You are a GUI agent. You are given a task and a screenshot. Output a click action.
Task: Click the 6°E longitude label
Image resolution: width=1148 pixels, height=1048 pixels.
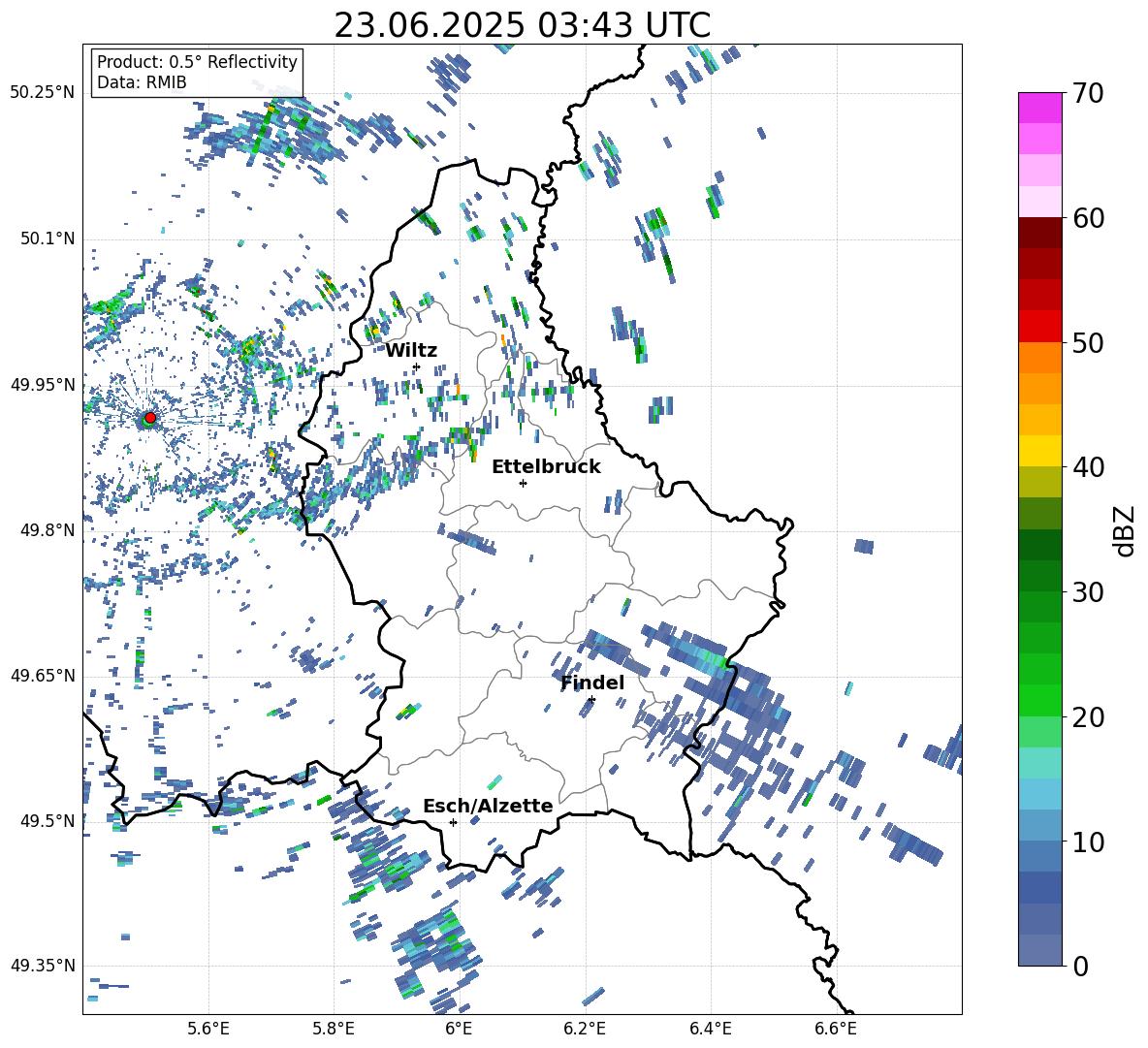click(x=459, y=1029)
